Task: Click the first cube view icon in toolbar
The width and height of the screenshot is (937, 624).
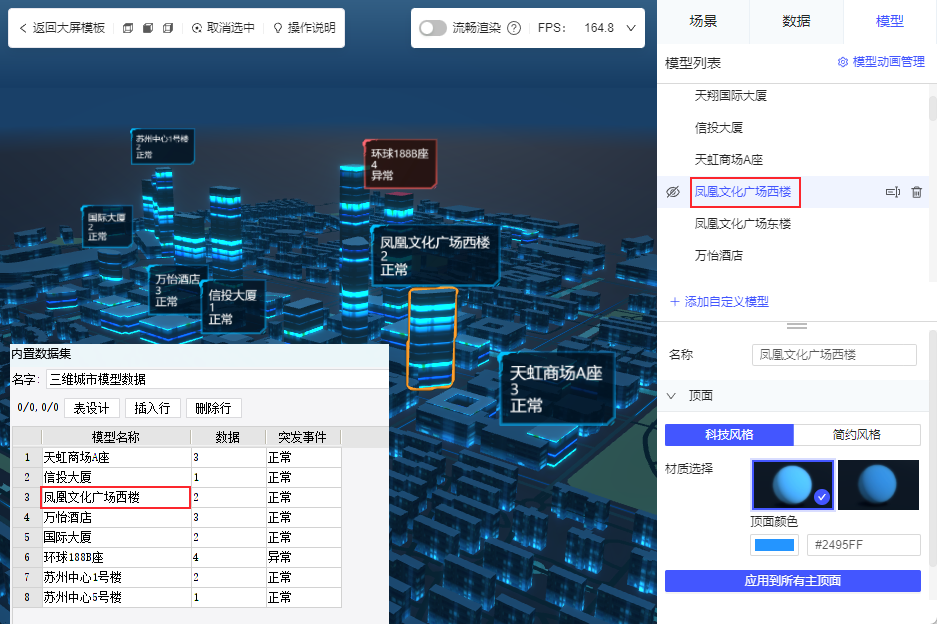Action: [x=128, y=27]
